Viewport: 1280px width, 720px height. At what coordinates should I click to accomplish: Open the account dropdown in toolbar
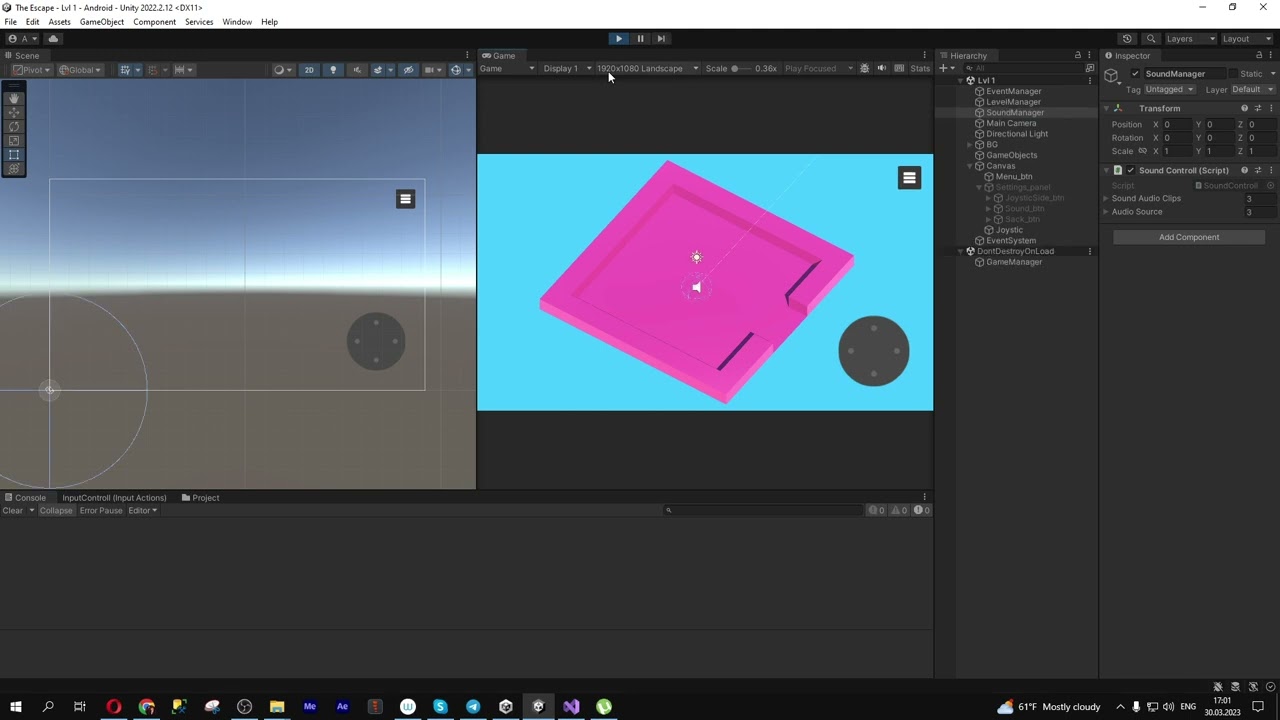(x=22, y=39)
